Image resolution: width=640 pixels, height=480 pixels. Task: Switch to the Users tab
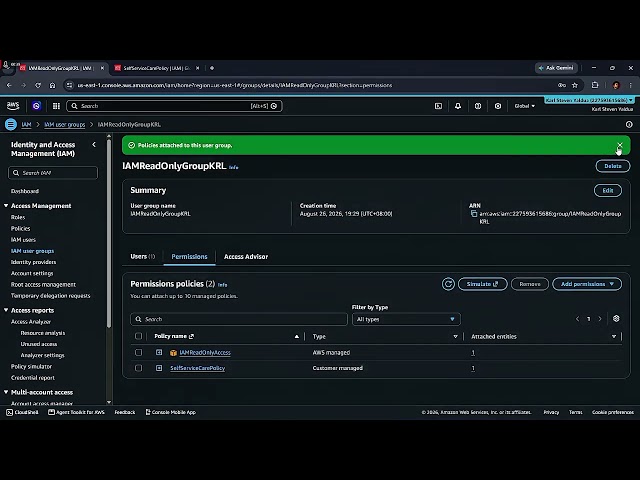coord(142,257)
